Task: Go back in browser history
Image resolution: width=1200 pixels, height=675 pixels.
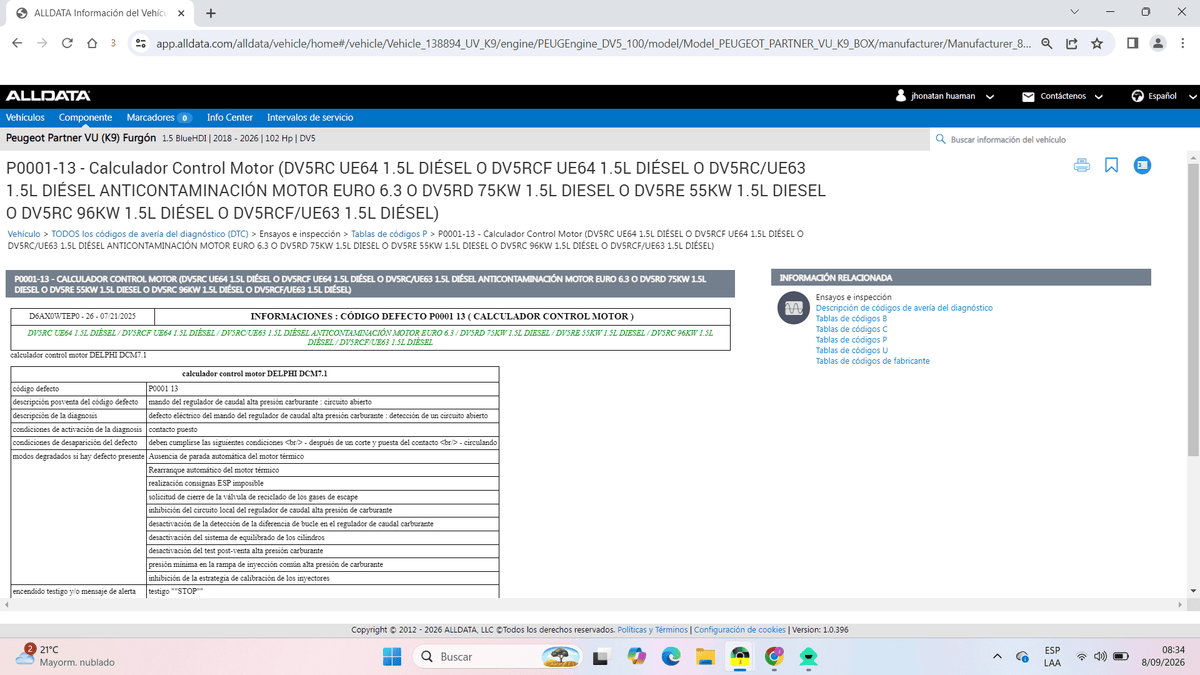Action: coord(16,43)
